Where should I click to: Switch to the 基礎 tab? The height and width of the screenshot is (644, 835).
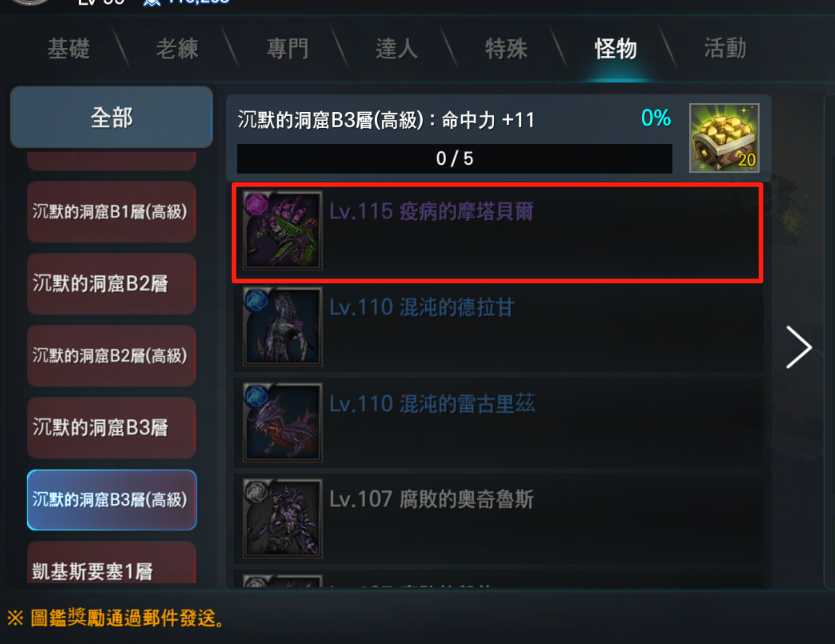[x=69, y=49]
